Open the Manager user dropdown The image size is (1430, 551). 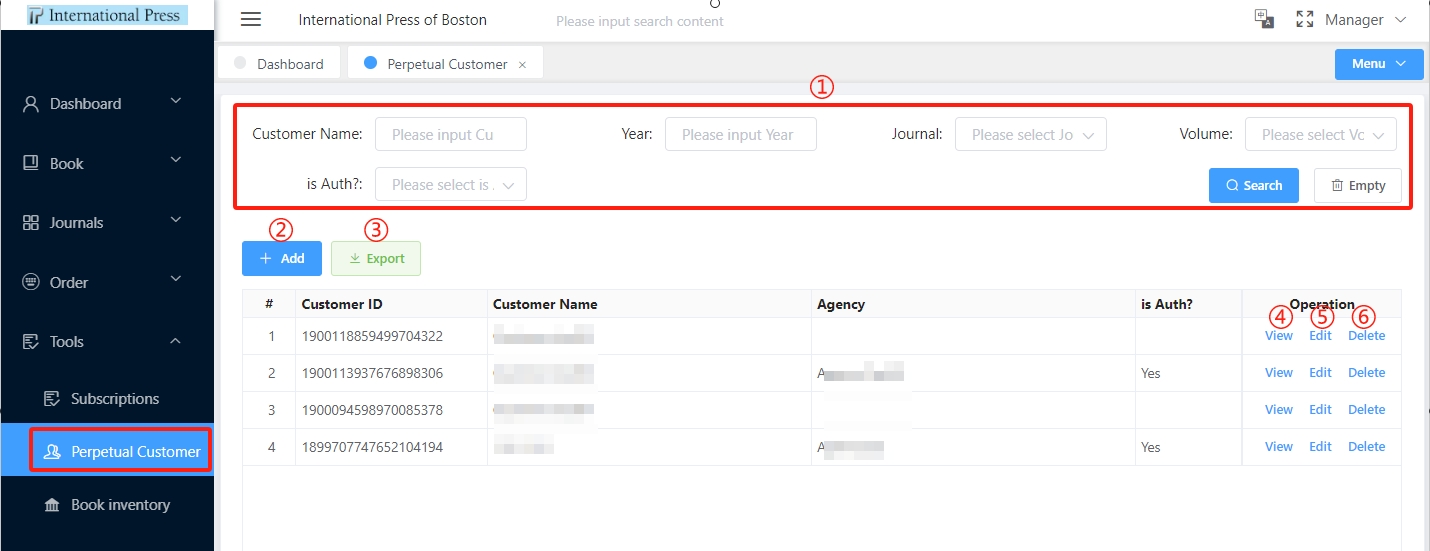click(x=1365, y=20)
